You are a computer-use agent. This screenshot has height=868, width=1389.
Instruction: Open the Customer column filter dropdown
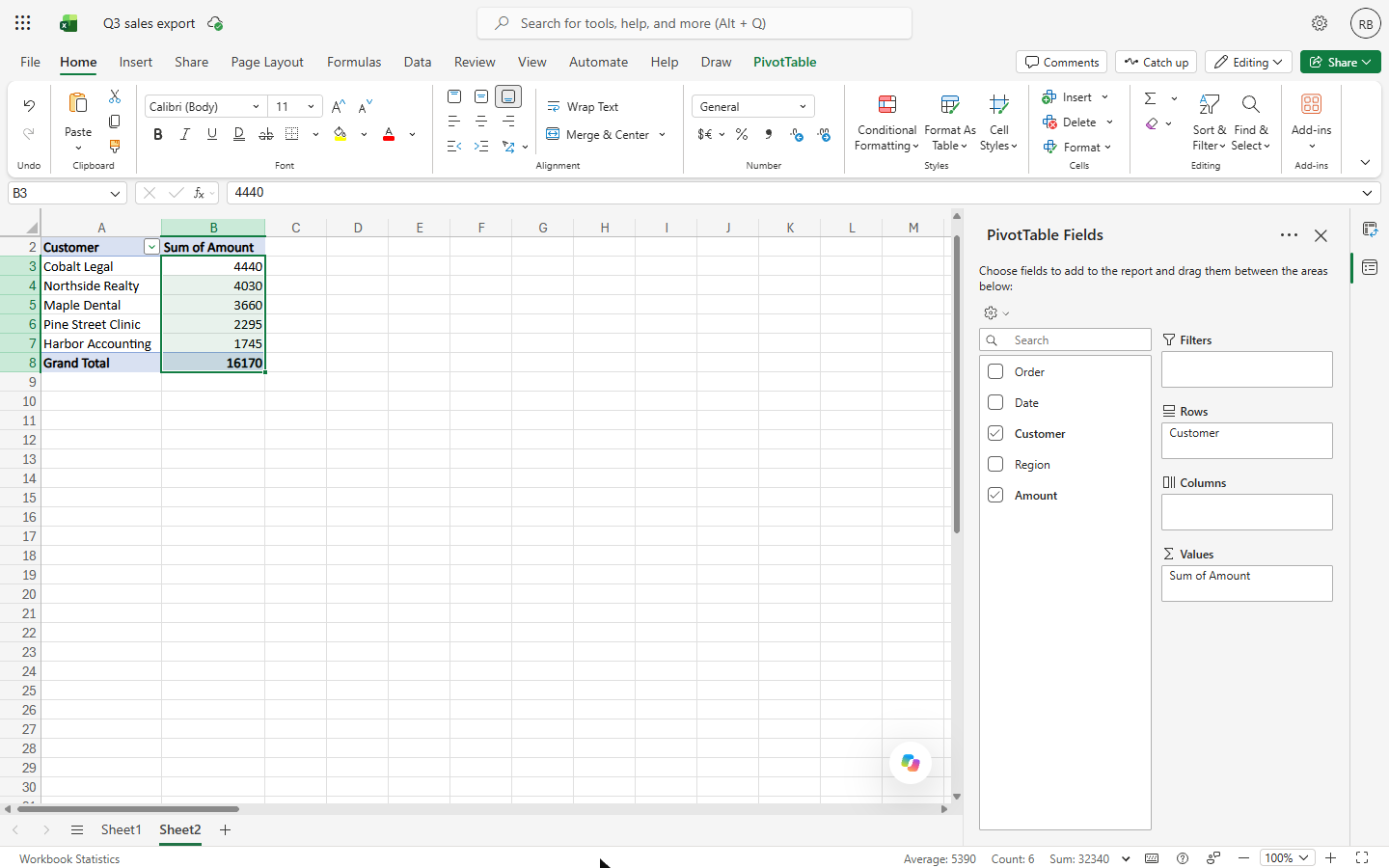coord(151,247)
